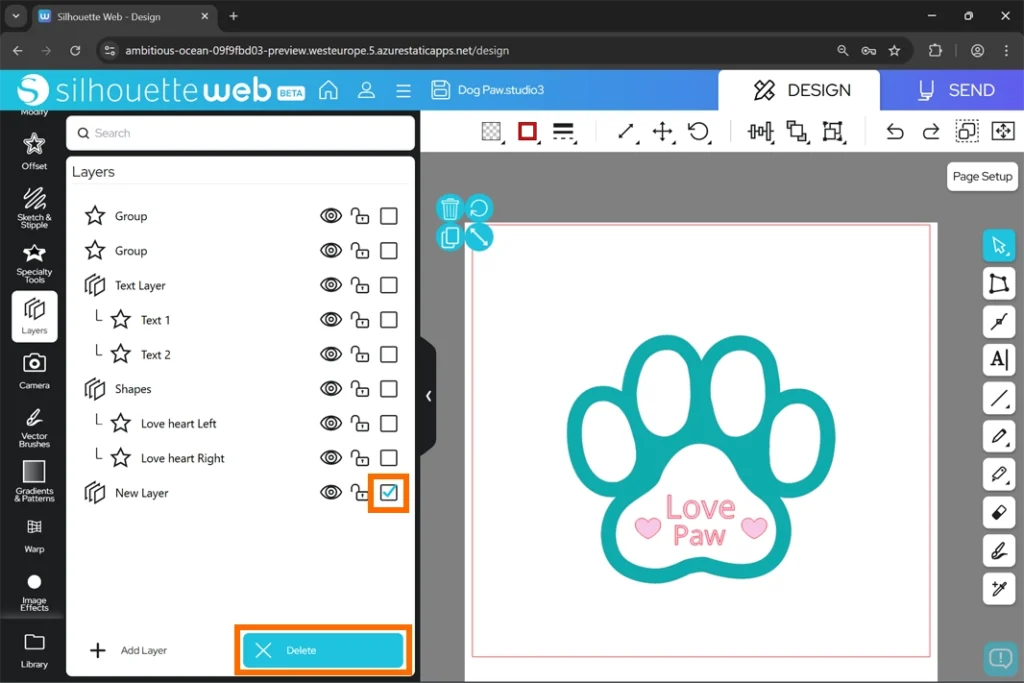This screenshot has height=683, width=1024.
Task: Click the Delete button
Action: 323,650
